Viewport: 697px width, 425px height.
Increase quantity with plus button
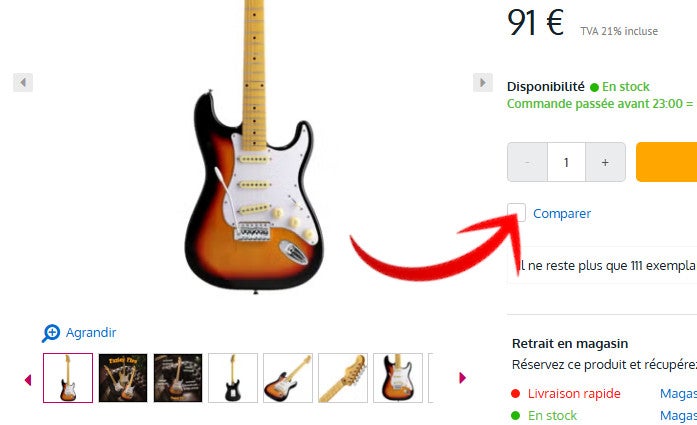pos(605,162)
